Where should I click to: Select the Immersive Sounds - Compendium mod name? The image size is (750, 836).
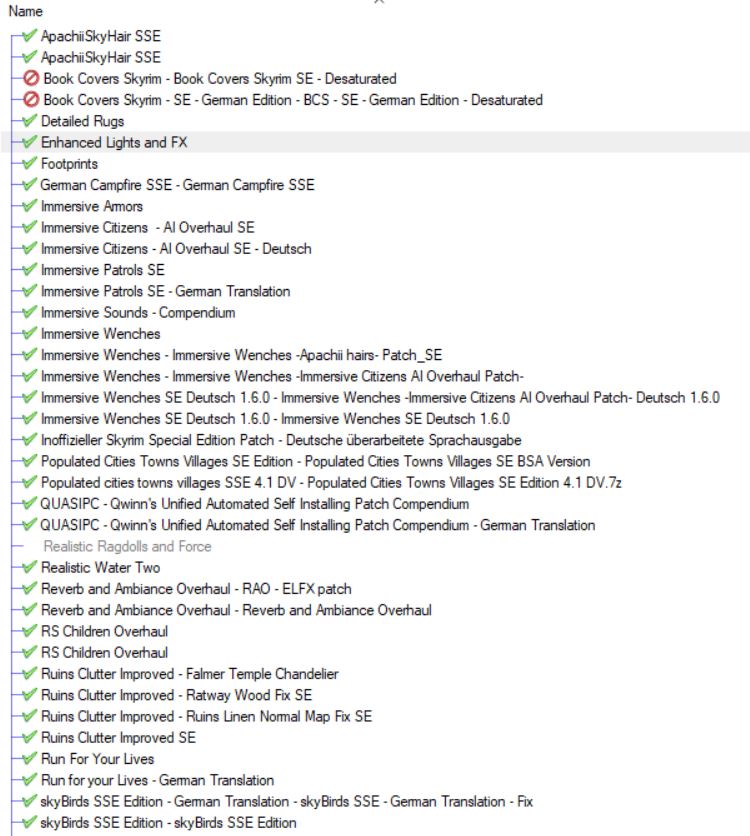(x=138, y=312)
